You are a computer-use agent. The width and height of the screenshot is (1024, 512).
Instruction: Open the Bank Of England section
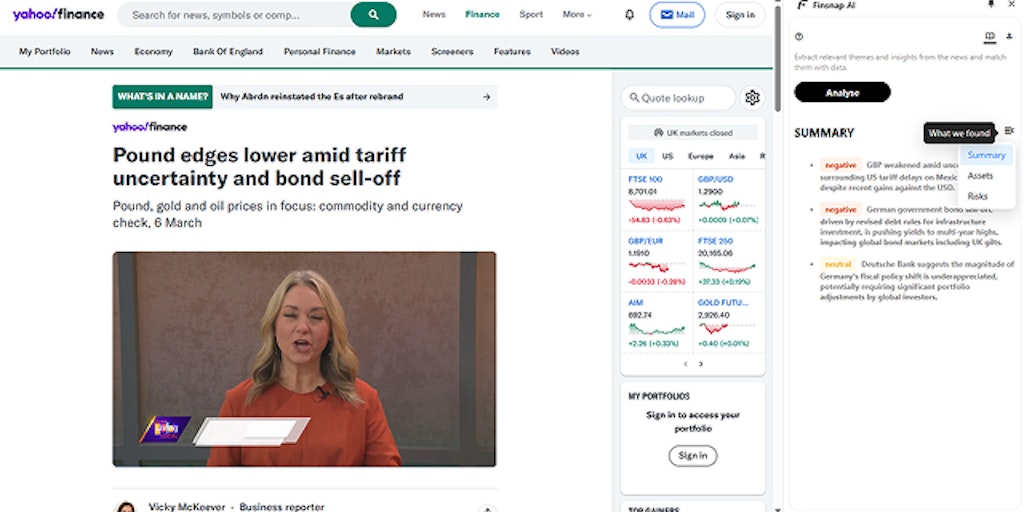pyautogui.click(x=228, y=52)
